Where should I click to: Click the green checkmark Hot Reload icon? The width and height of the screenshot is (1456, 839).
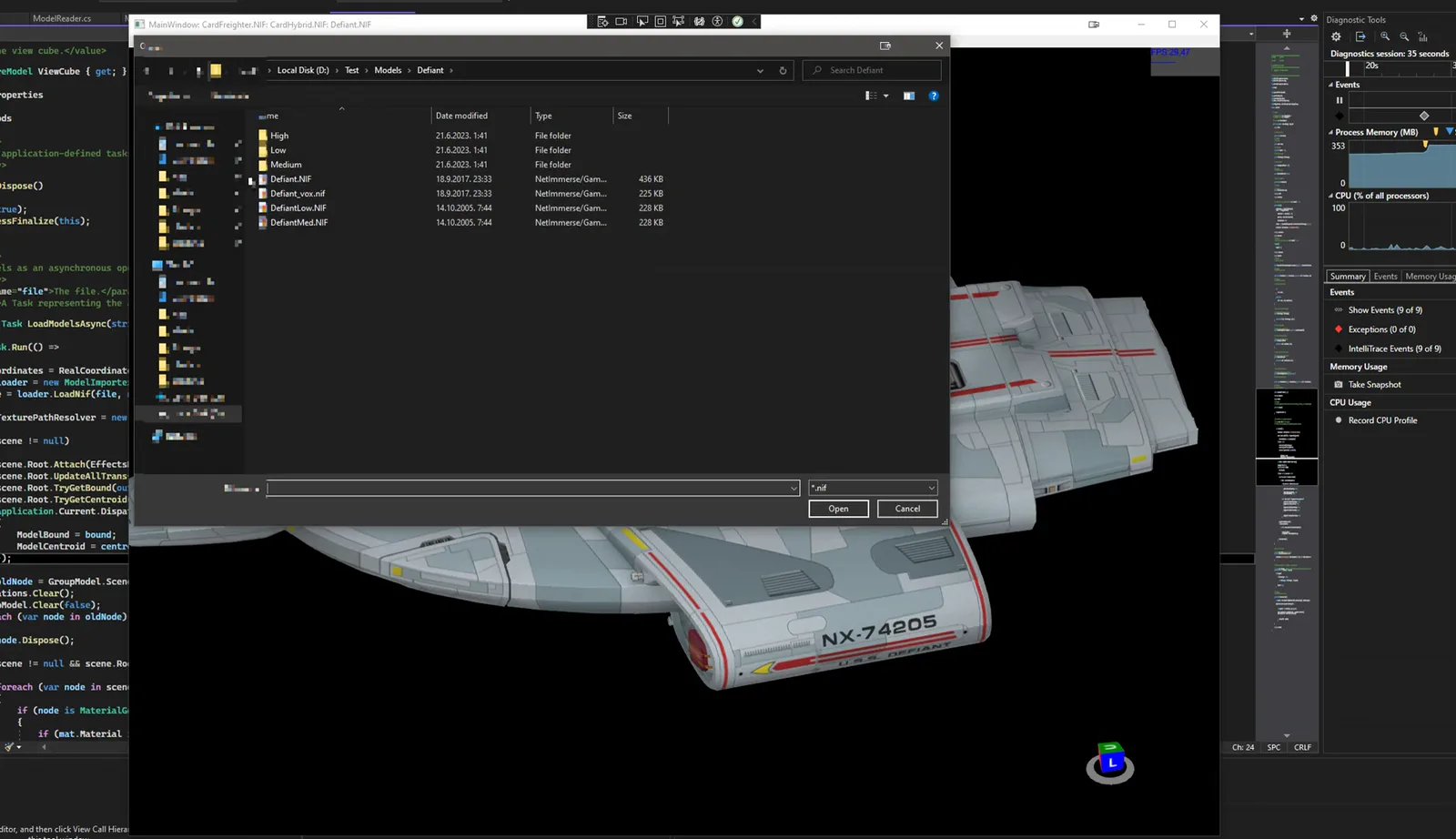[738, 22]
